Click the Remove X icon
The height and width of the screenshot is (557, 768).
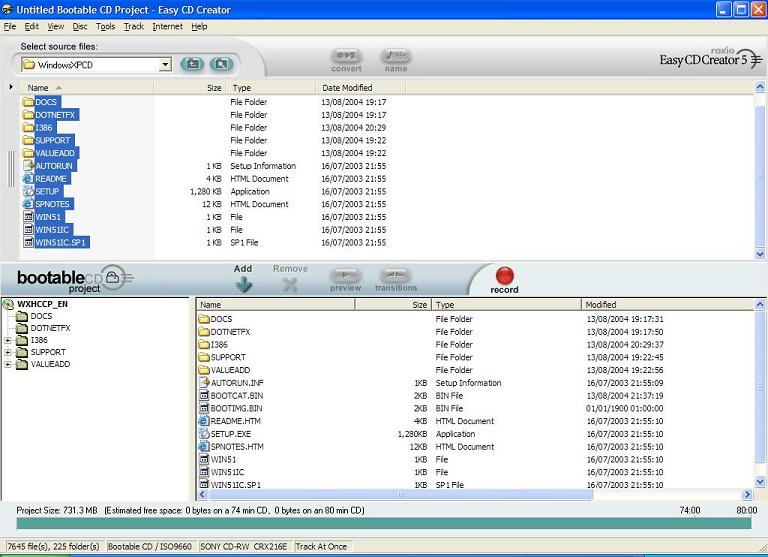click(x=290, y=285)
